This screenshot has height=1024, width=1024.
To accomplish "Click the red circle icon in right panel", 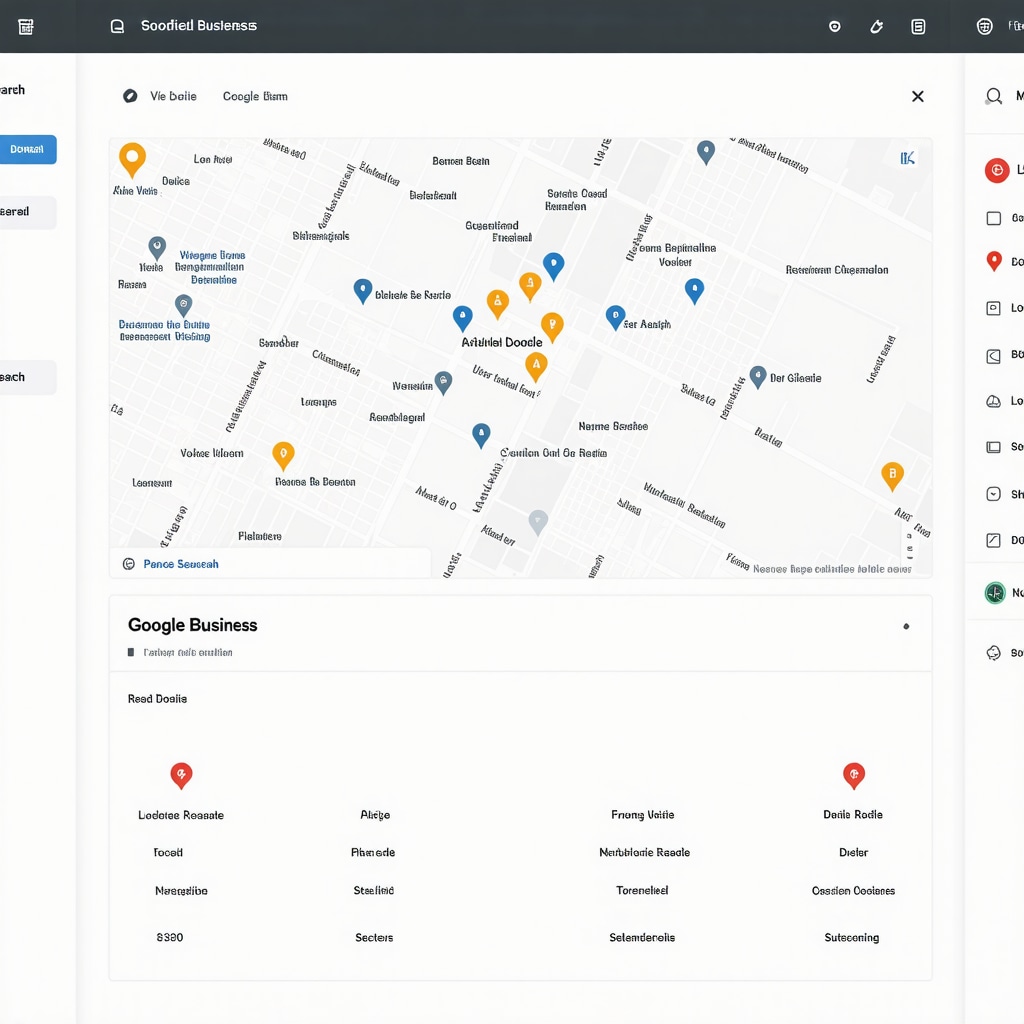I will [997, 170].
